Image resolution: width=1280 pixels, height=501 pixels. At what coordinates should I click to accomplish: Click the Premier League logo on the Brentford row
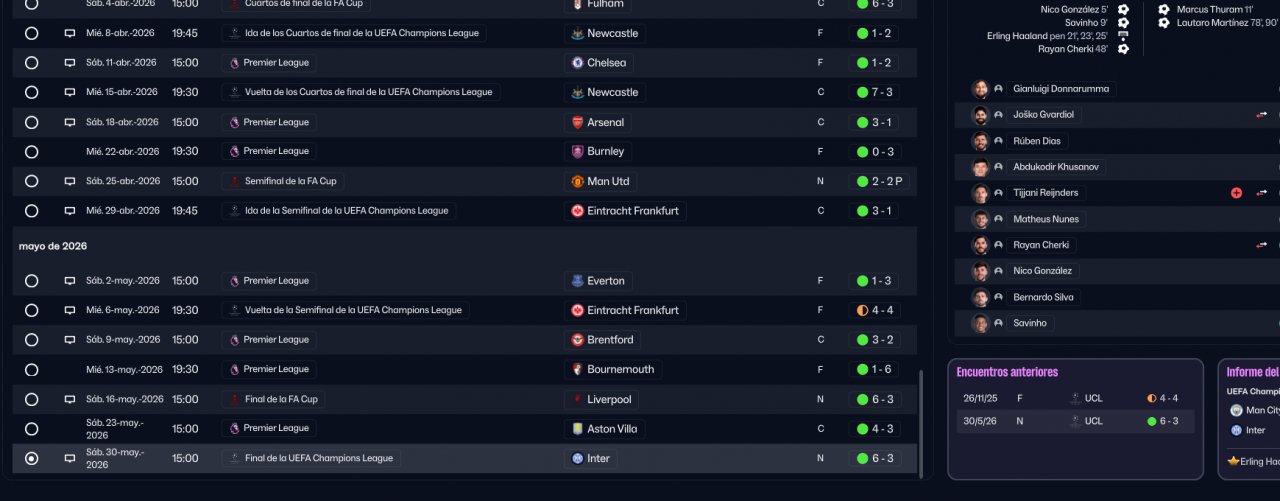[x=234, y=340]
